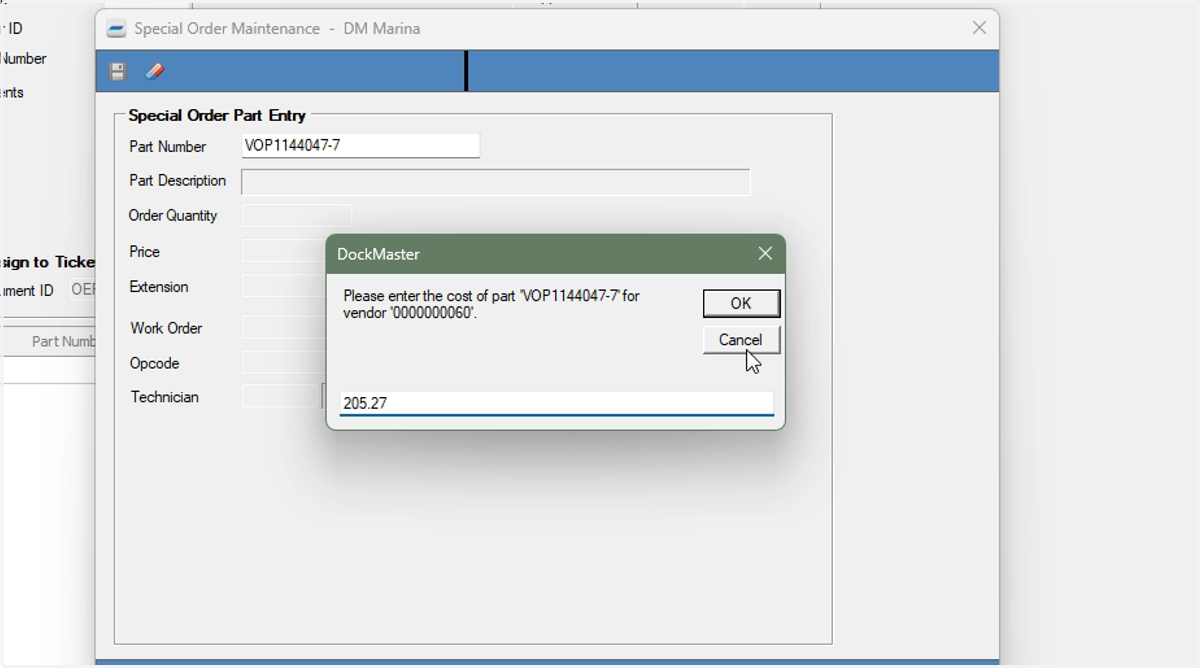Viewport: 1200px width, 668px height.
Task: Click the Technician label
Action: [165, 397]
